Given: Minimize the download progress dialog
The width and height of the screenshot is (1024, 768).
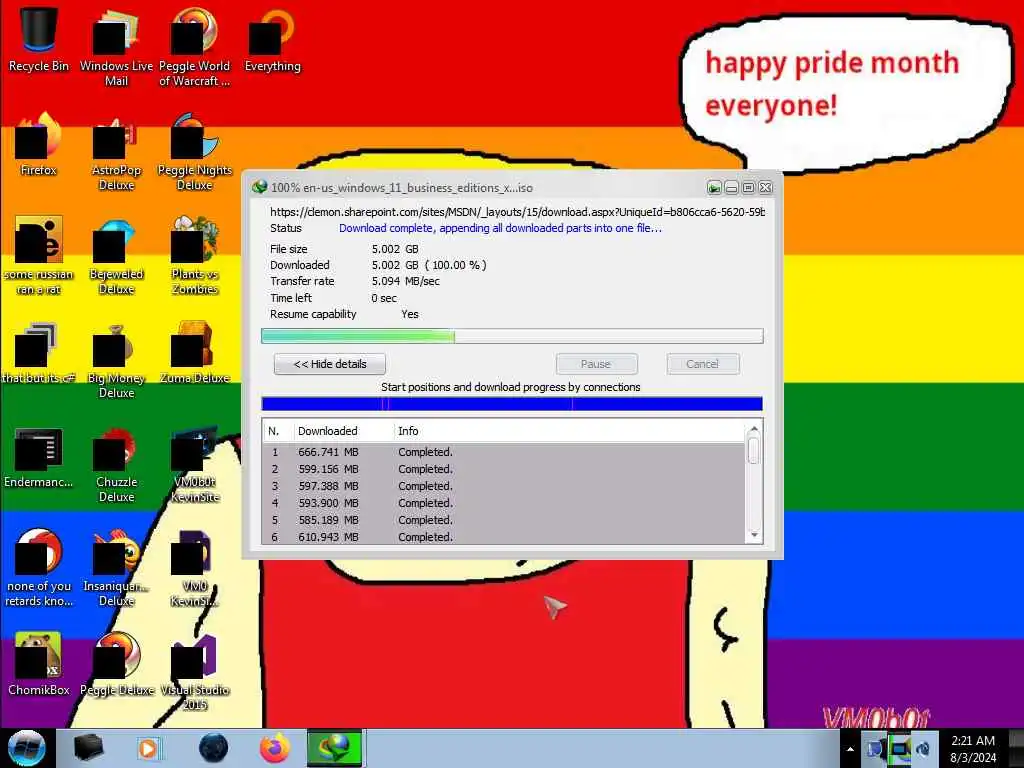Looking at the screenshot, I should pos(731,188).
